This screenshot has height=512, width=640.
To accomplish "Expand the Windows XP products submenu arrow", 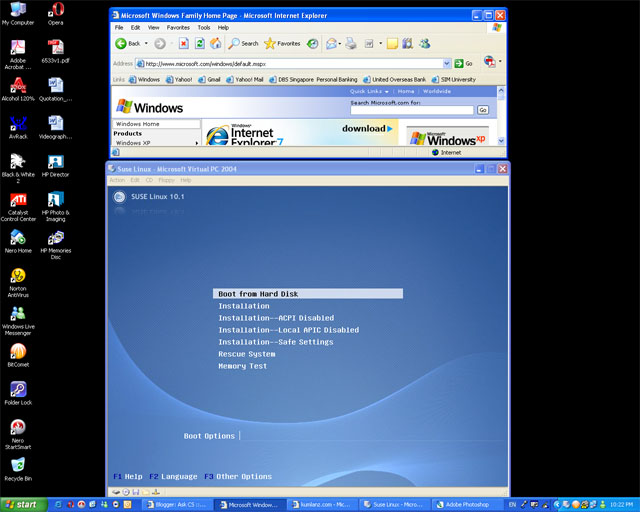I will 197,143.
